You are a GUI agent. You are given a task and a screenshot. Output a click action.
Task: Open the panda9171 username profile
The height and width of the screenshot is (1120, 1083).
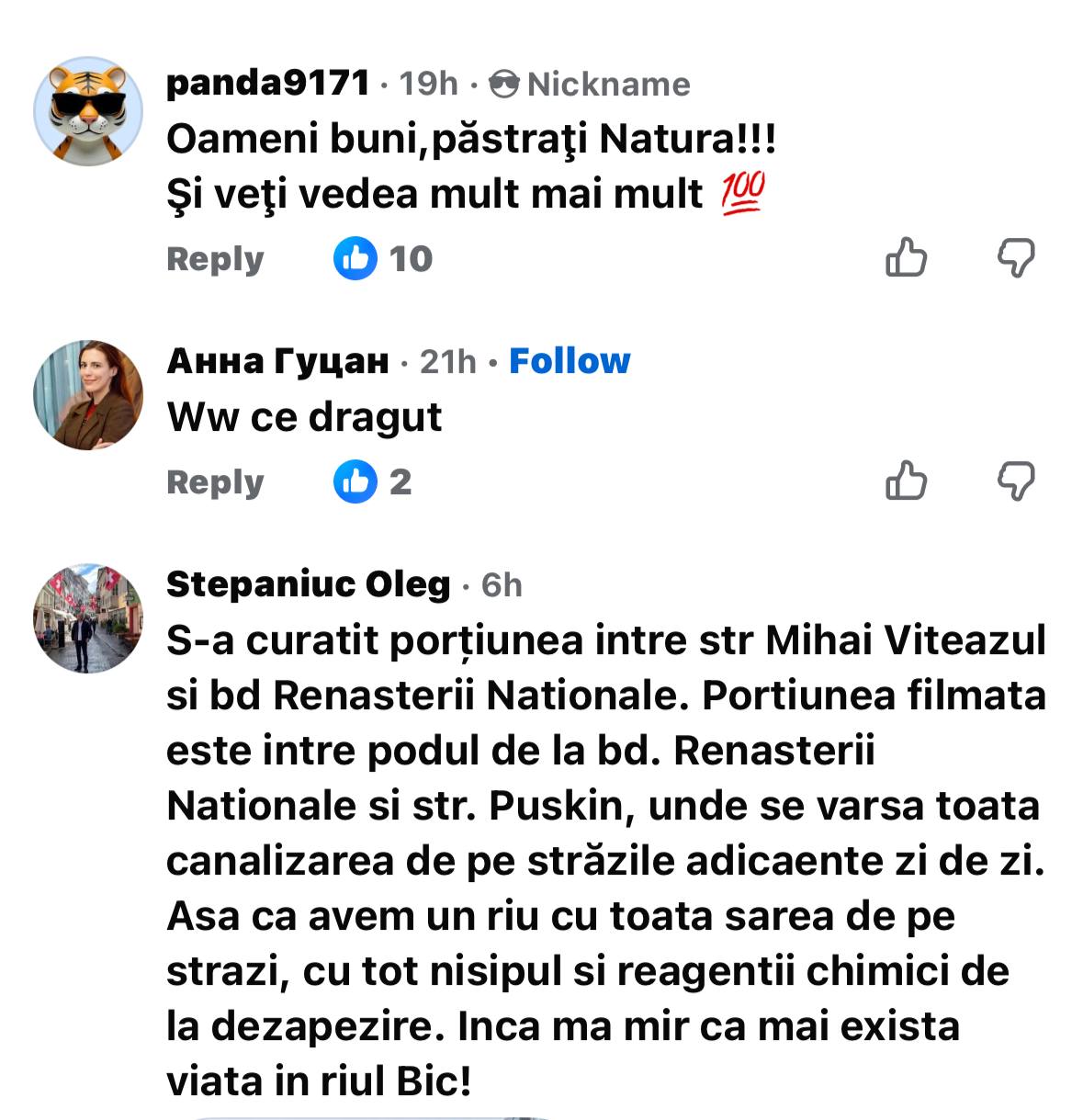coord(268,84)
